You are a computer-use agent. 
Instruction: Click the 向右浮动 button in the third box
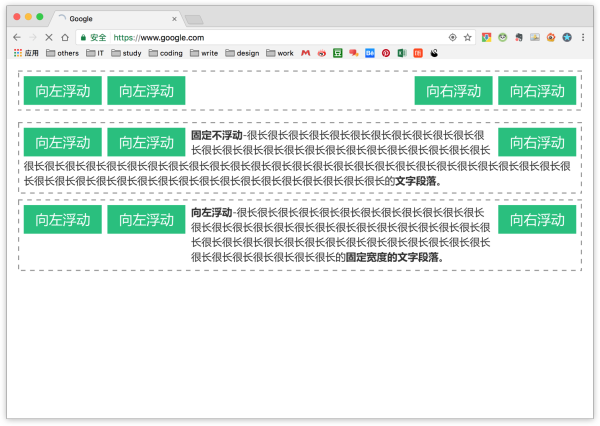pyautogui.click(x=537, y=220)
